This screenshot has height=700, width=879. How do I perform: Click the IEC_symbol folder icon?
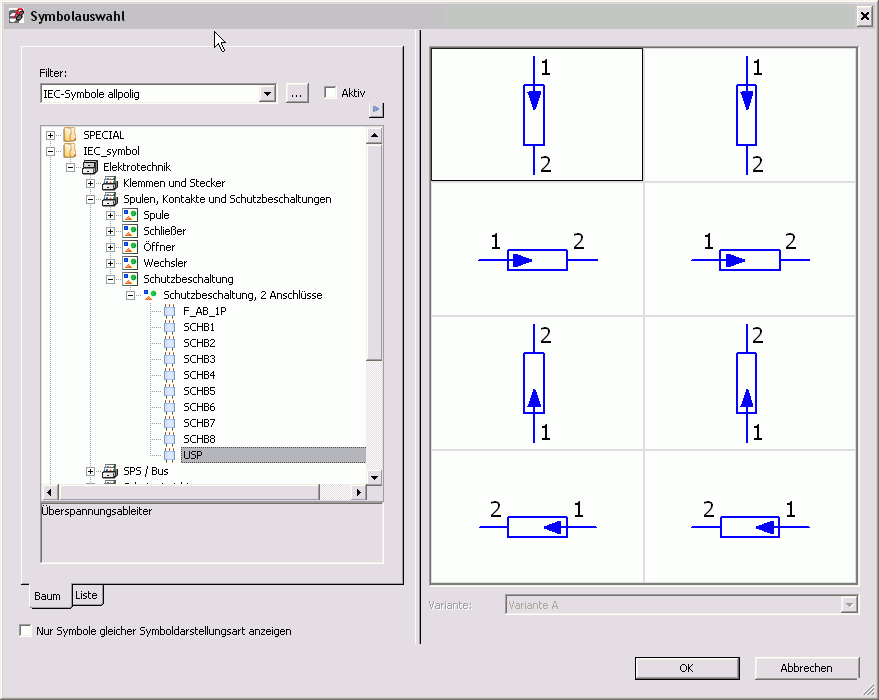(70, 151)
